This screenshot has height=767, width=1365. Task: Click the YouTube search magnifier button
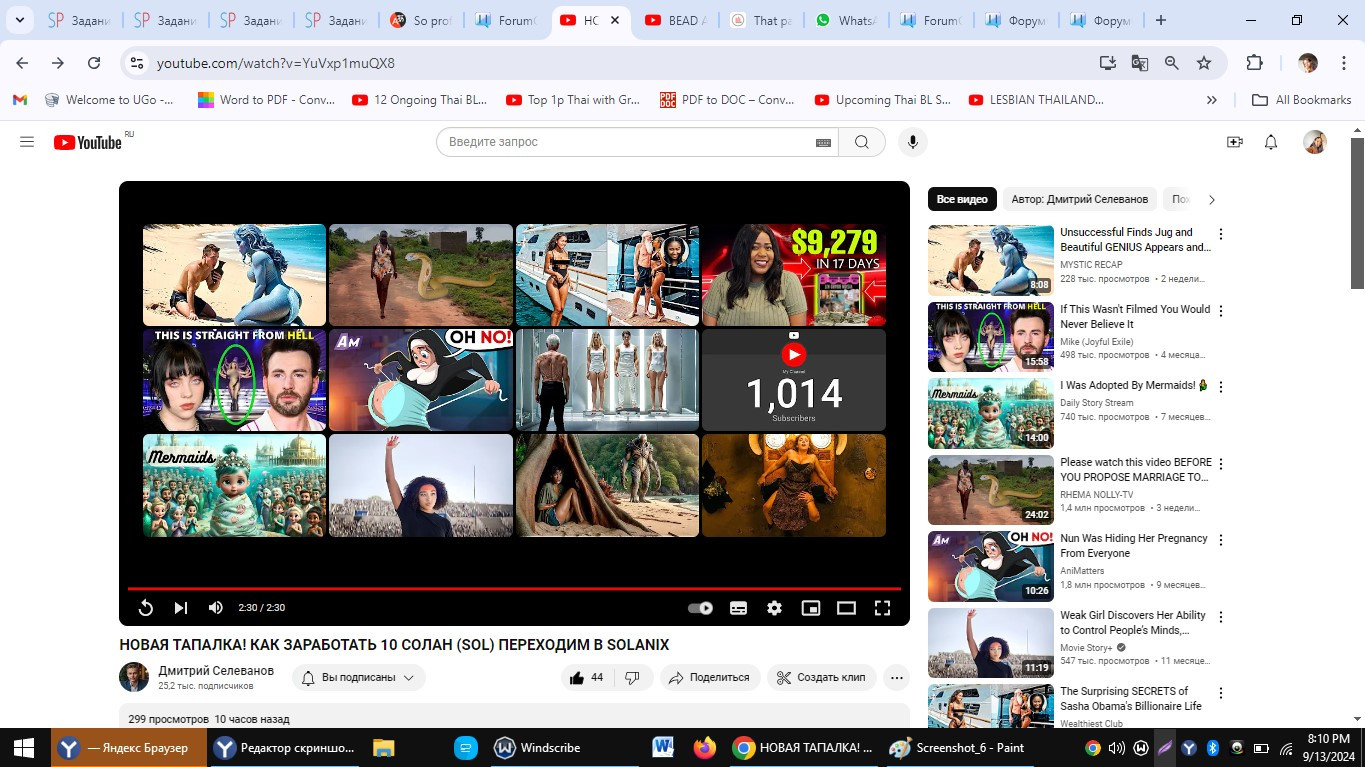(x=861, y=142)
